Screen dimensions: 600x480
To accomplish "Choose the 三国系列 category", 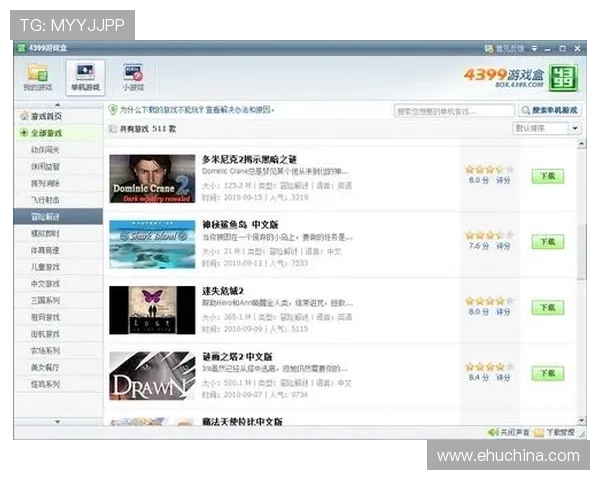I will 58,300.
